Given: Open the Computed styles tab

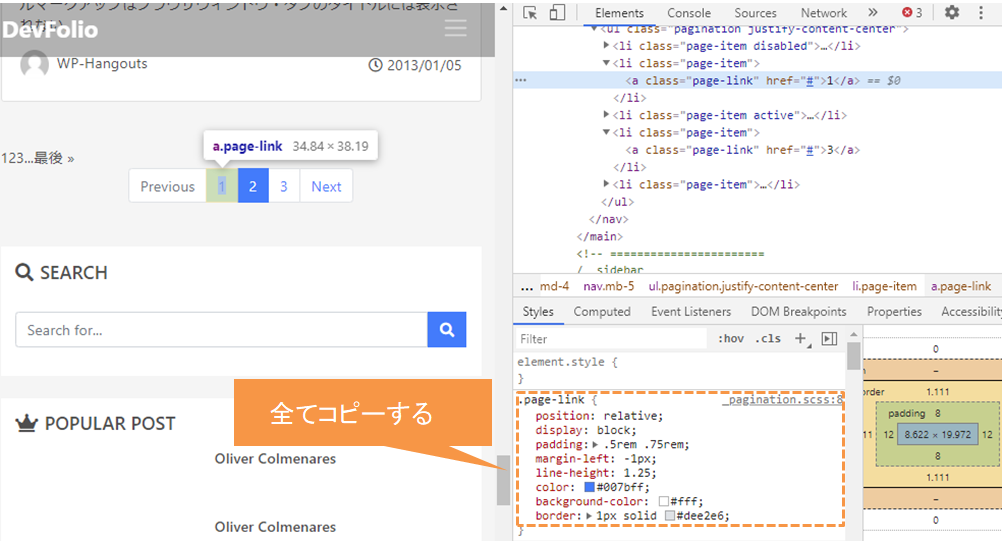Looking at the screenshot, I should pos(601,312).
